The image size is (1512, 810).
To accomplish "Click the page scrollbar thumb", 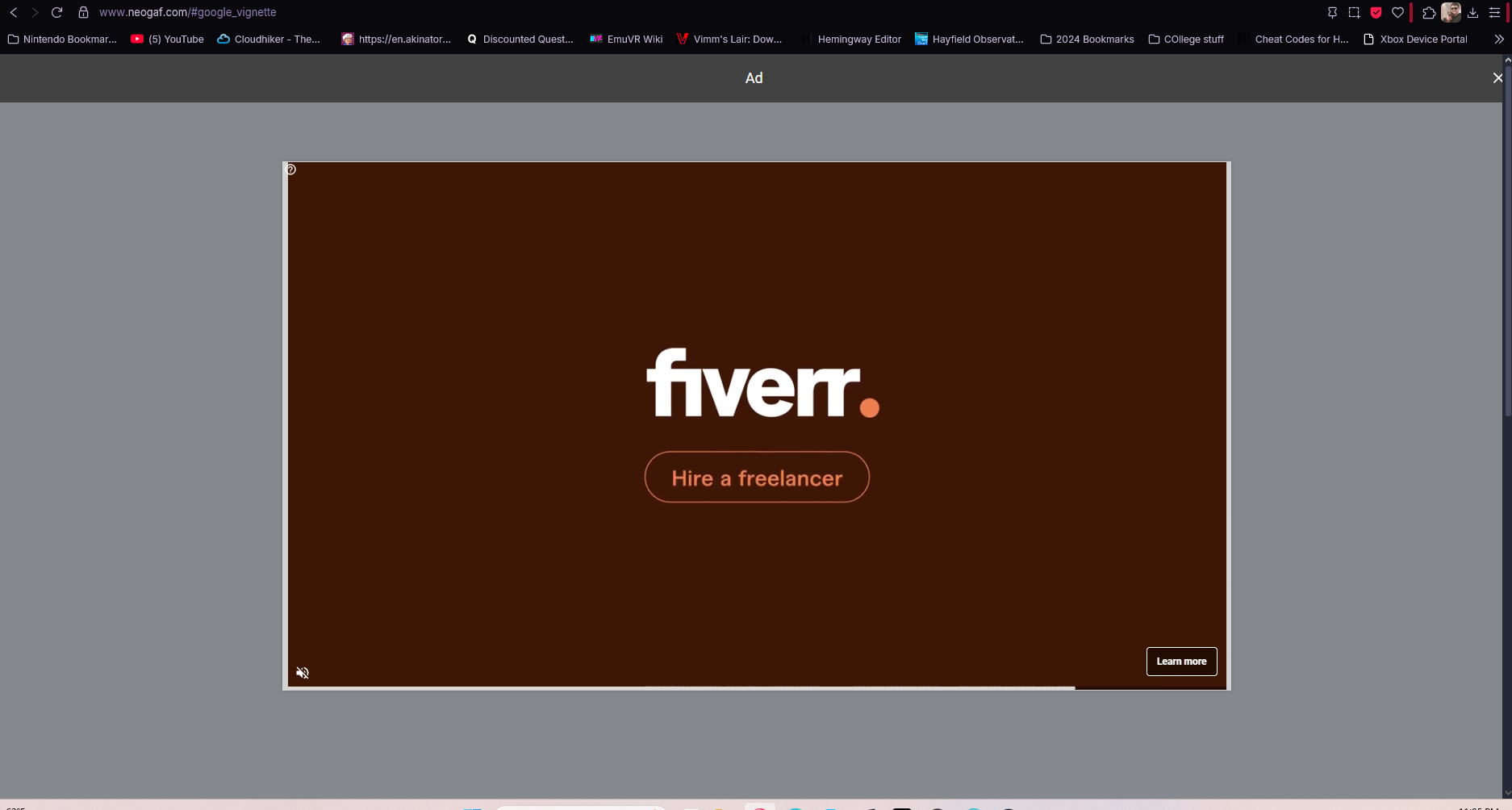I will pos(1507,242).
